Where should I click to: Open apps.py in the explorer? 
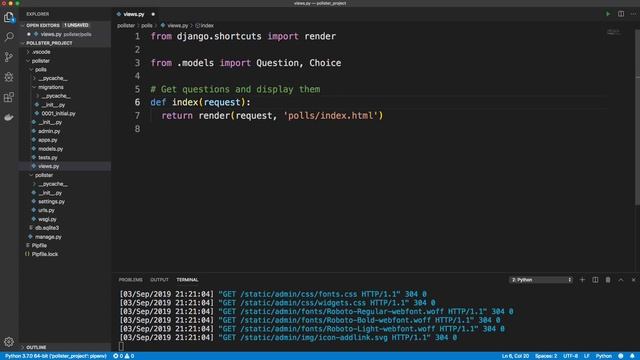[x=48, y=140]
